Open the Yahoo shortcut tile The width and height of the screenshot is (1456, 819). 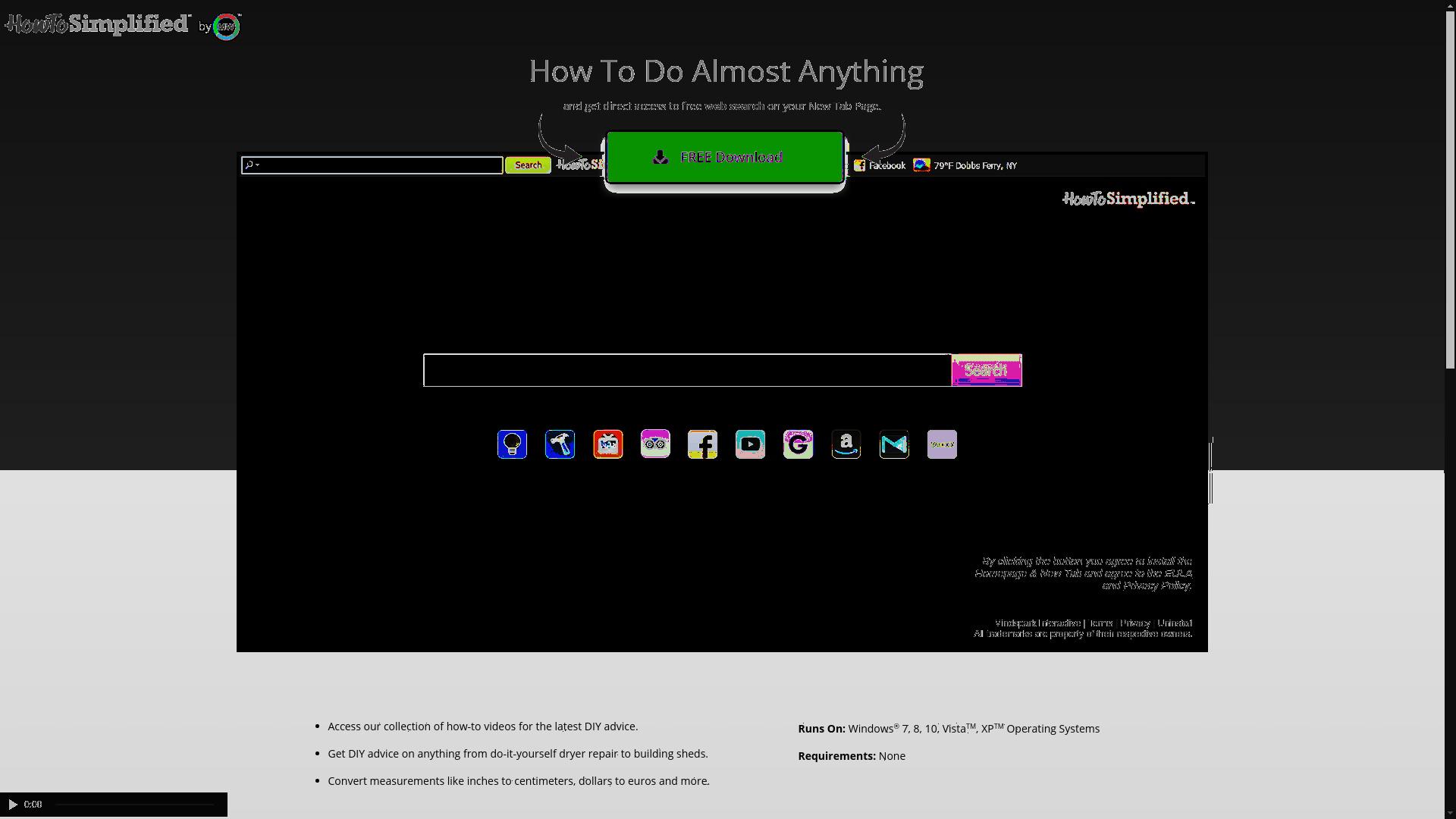pos(942,444)
